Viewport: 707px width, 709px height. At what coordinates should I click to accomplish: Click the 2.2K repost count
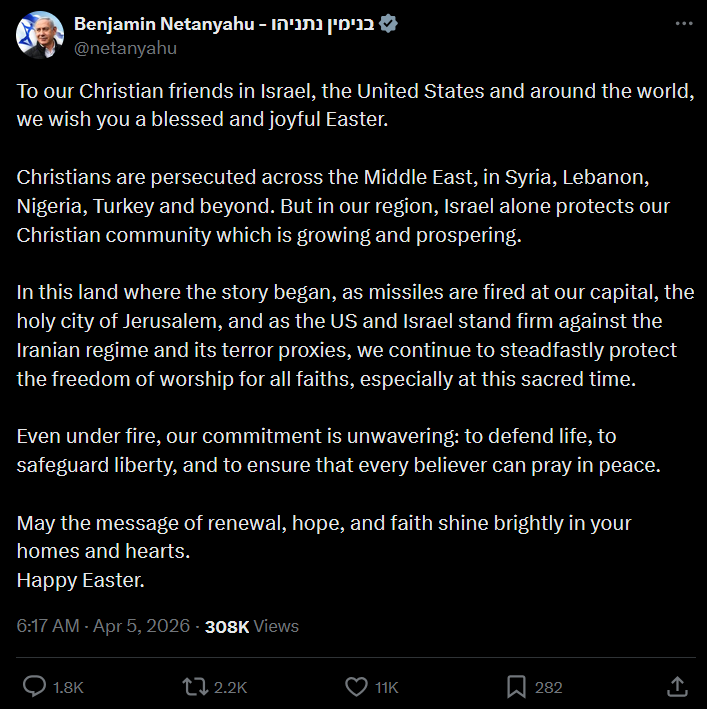230,687
